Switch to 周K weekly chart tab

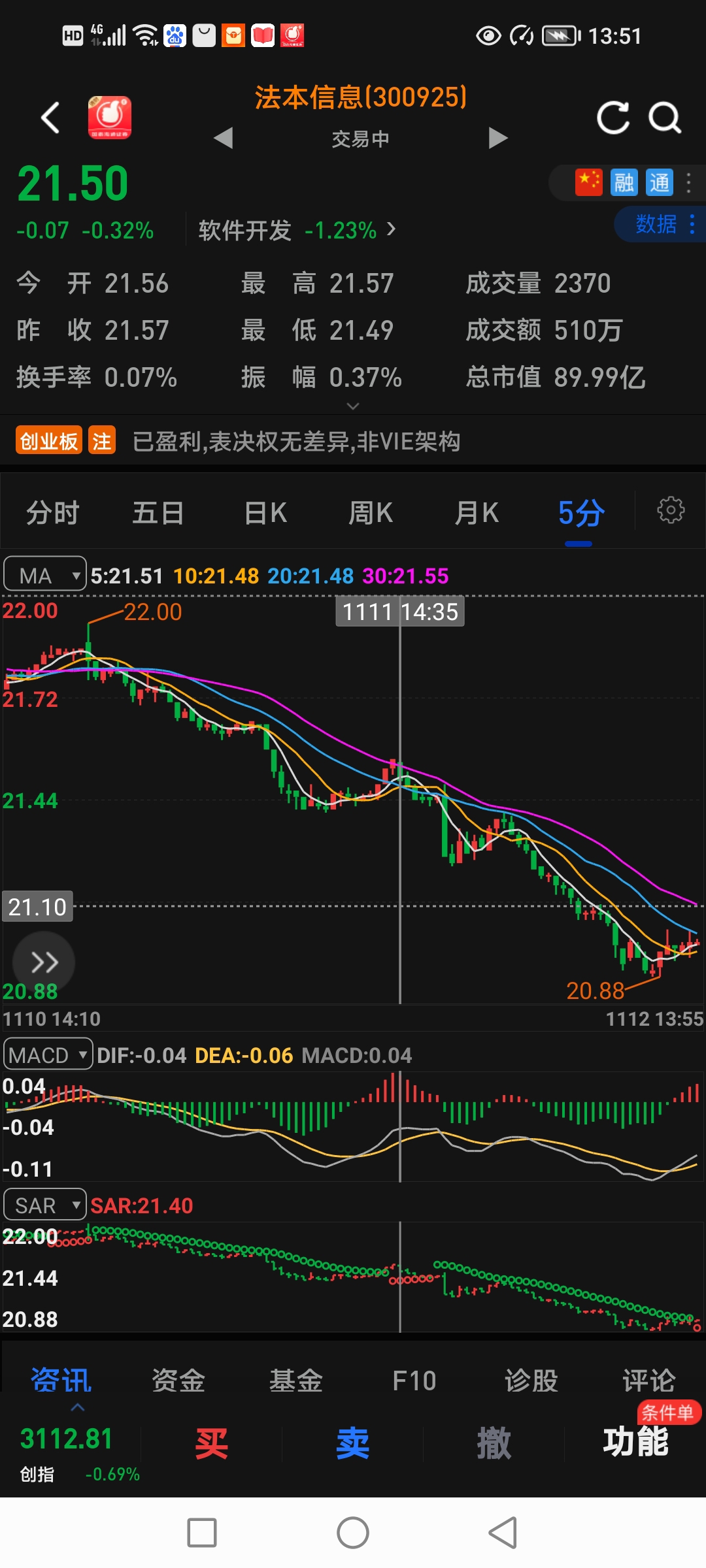(x=371, y=513)
